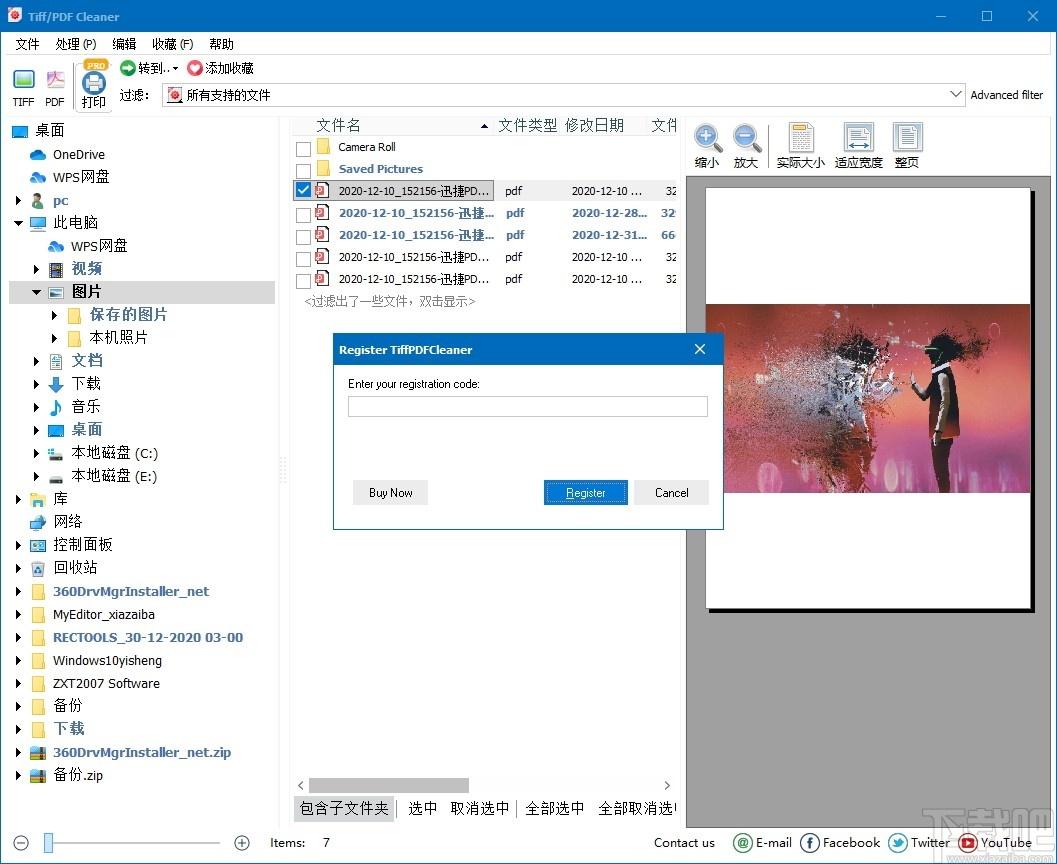This screenshot has height=864, width=1057.
Task: Expand the 库 library node
Action: tap(19, 499)
